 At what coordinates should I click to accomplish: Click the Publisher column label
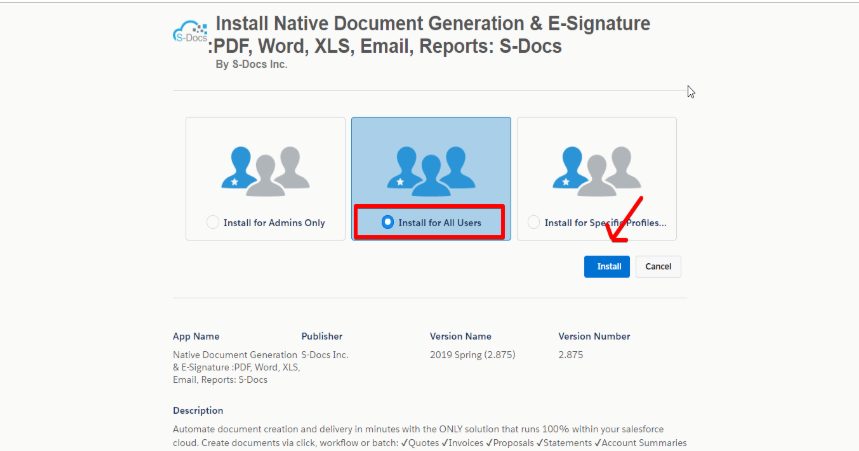coord(322,336)
